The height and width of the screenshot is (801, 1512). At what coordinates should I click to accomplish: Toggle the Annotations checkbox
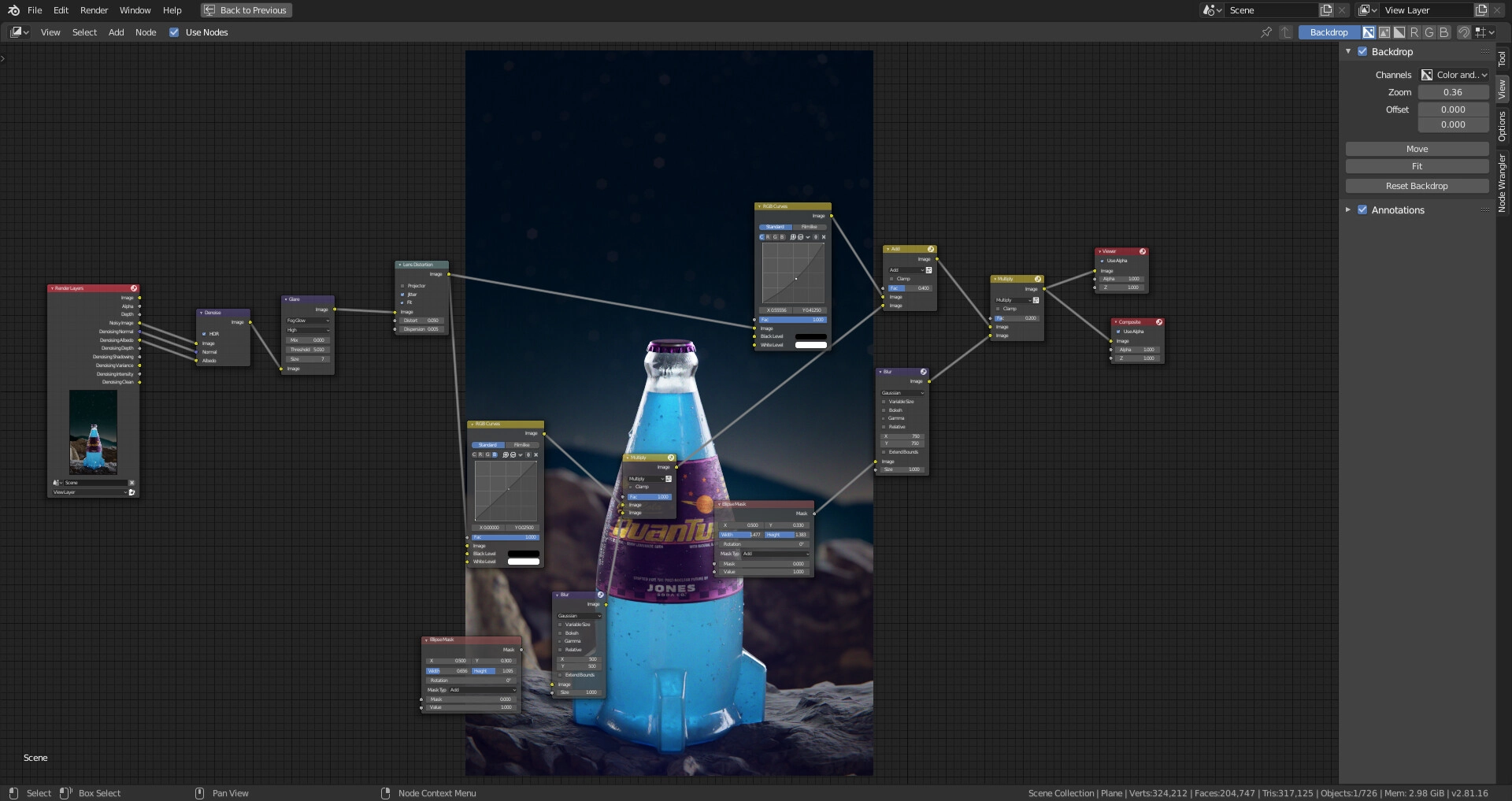pos(1362,210)
